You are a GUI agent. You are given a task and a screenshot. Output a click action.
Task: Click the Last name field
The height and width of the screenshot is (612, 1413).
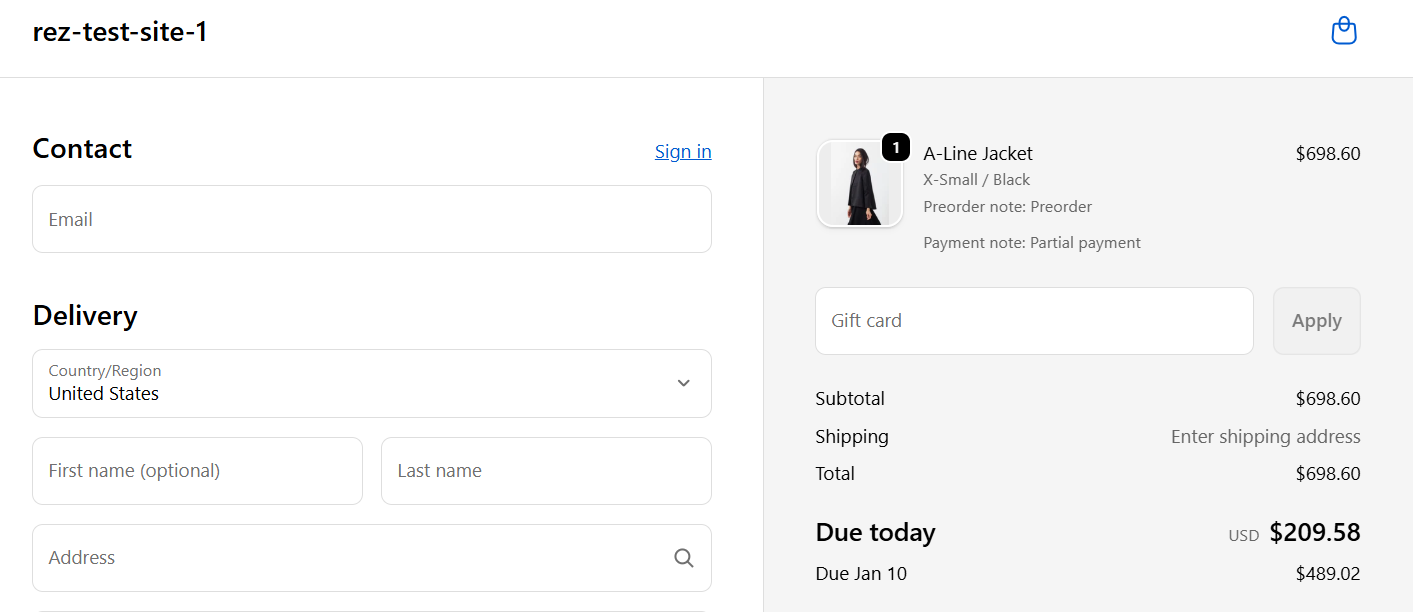[x=545, y=471]
